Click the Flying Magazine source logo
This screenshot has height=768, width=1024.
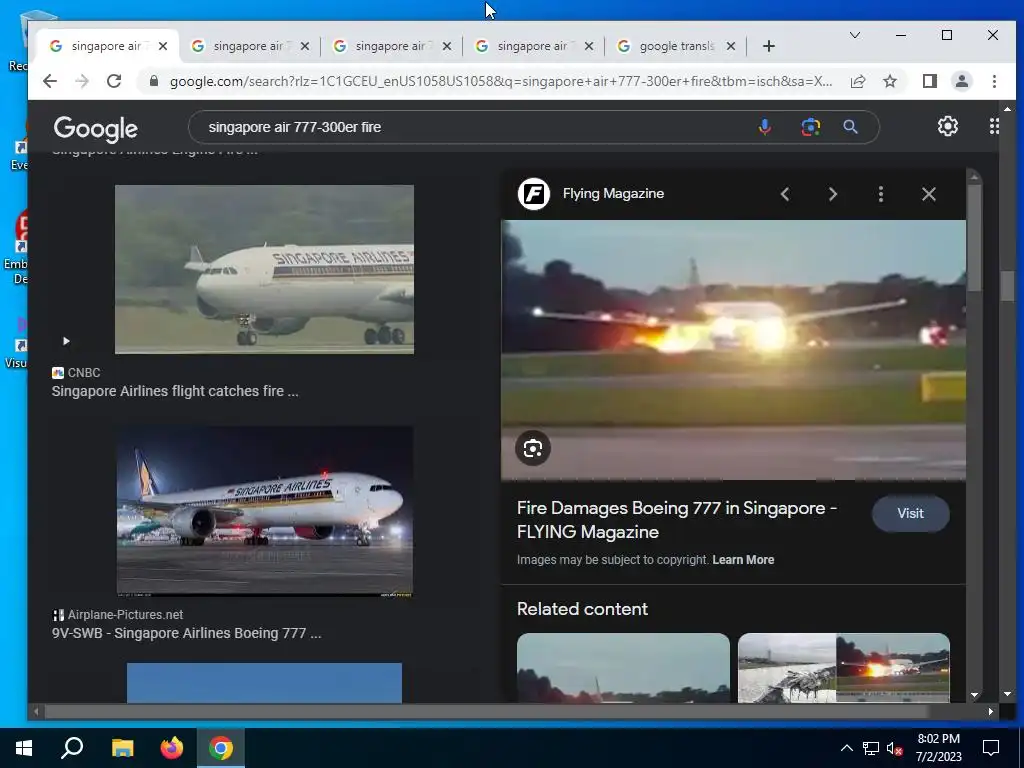[x=534, y=194]
